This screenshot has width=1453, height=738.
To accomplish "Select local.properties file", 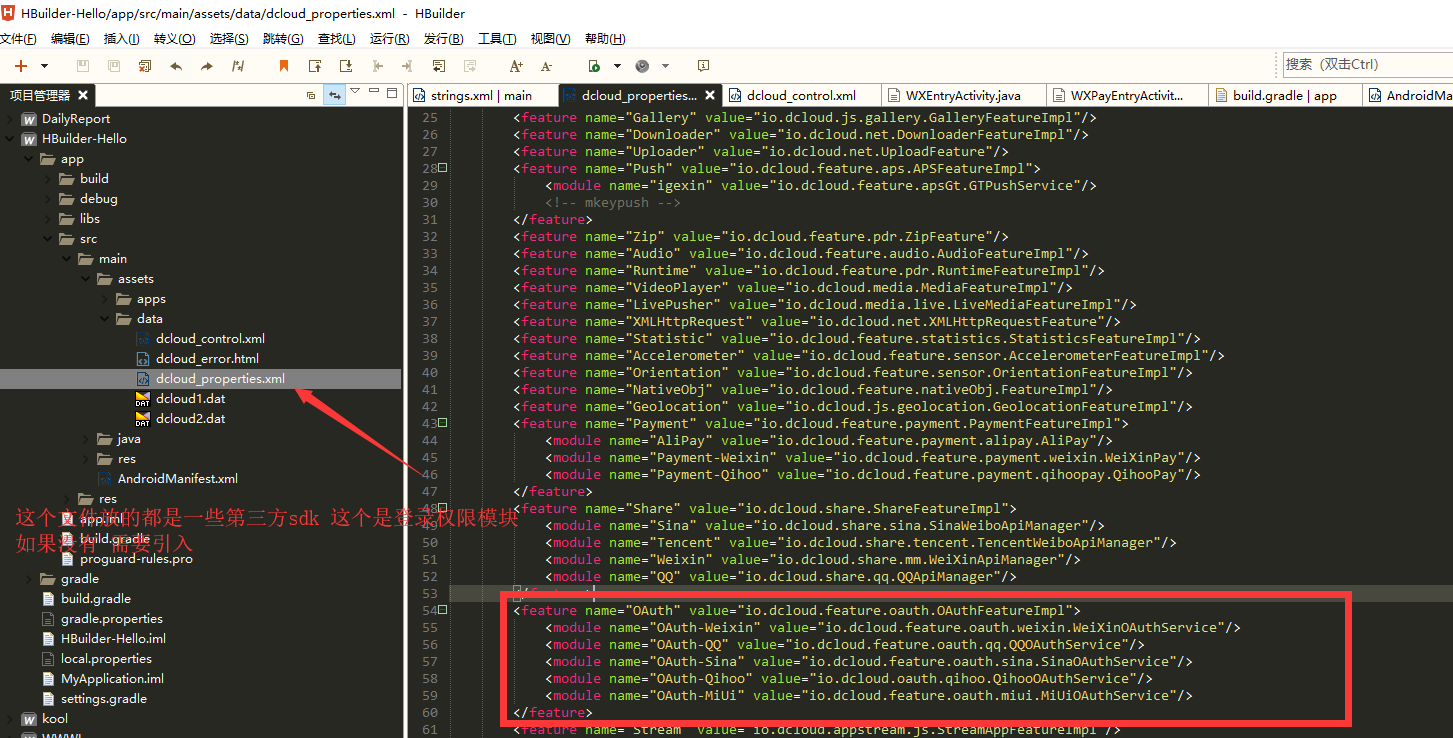I will point(106,659).
